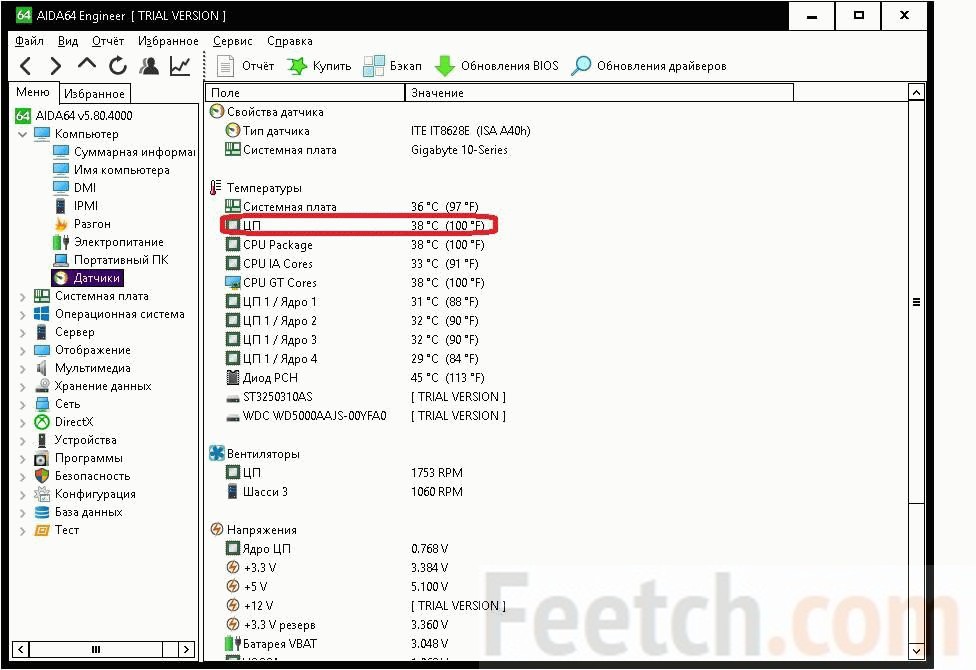Click the База данных icon
Screen dimensions: 976x670
click(x=42, y=512)
